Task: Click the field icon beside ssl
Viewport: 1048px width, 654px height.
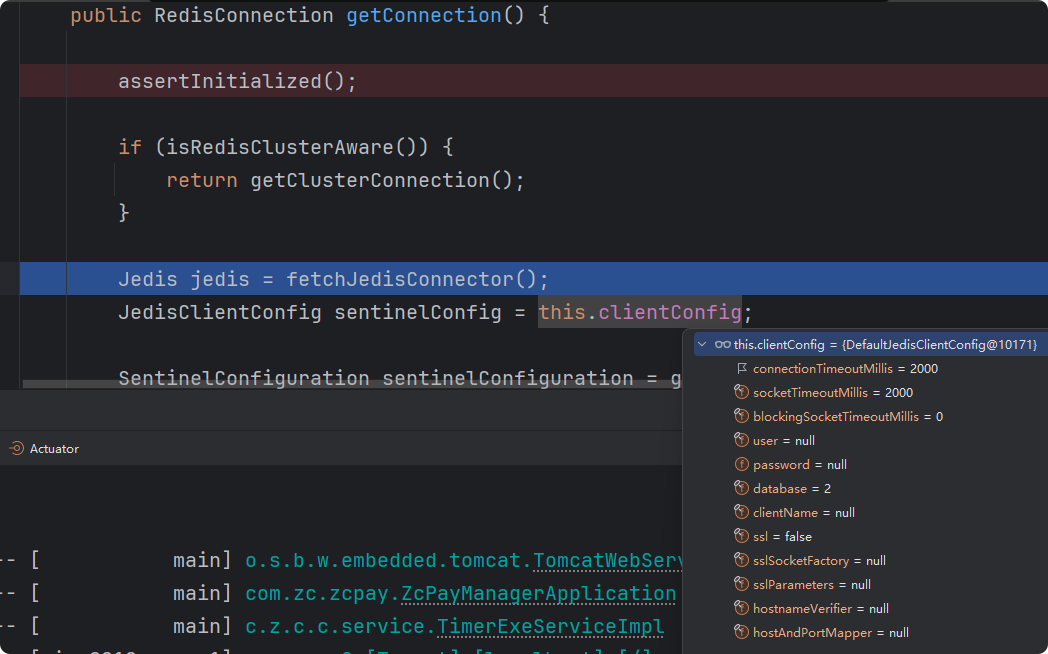Action: click(741, 536)
